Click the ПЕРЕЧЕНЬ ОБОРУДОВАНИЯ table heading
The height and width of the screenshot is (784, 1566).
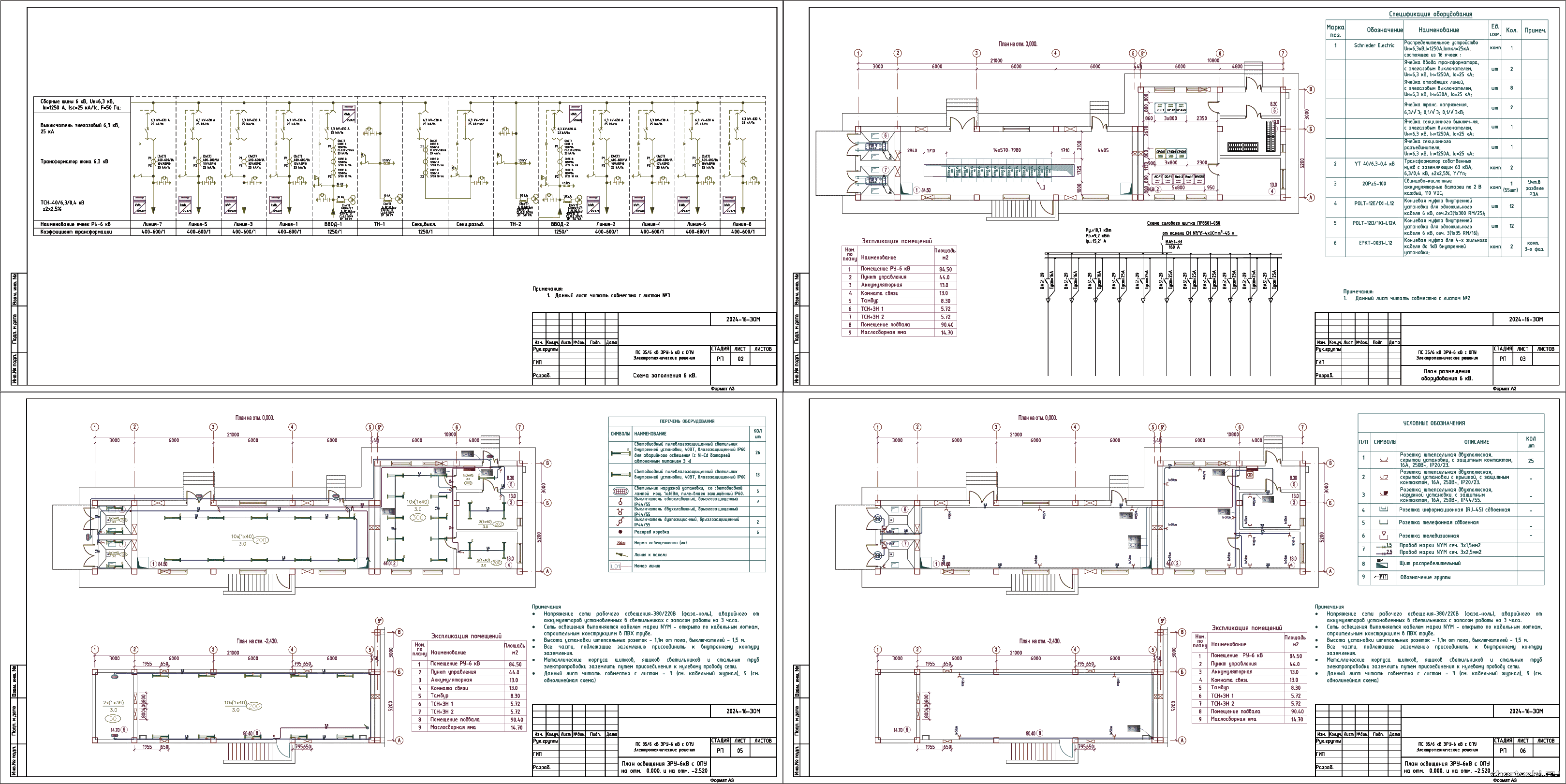tap(687, 421)
